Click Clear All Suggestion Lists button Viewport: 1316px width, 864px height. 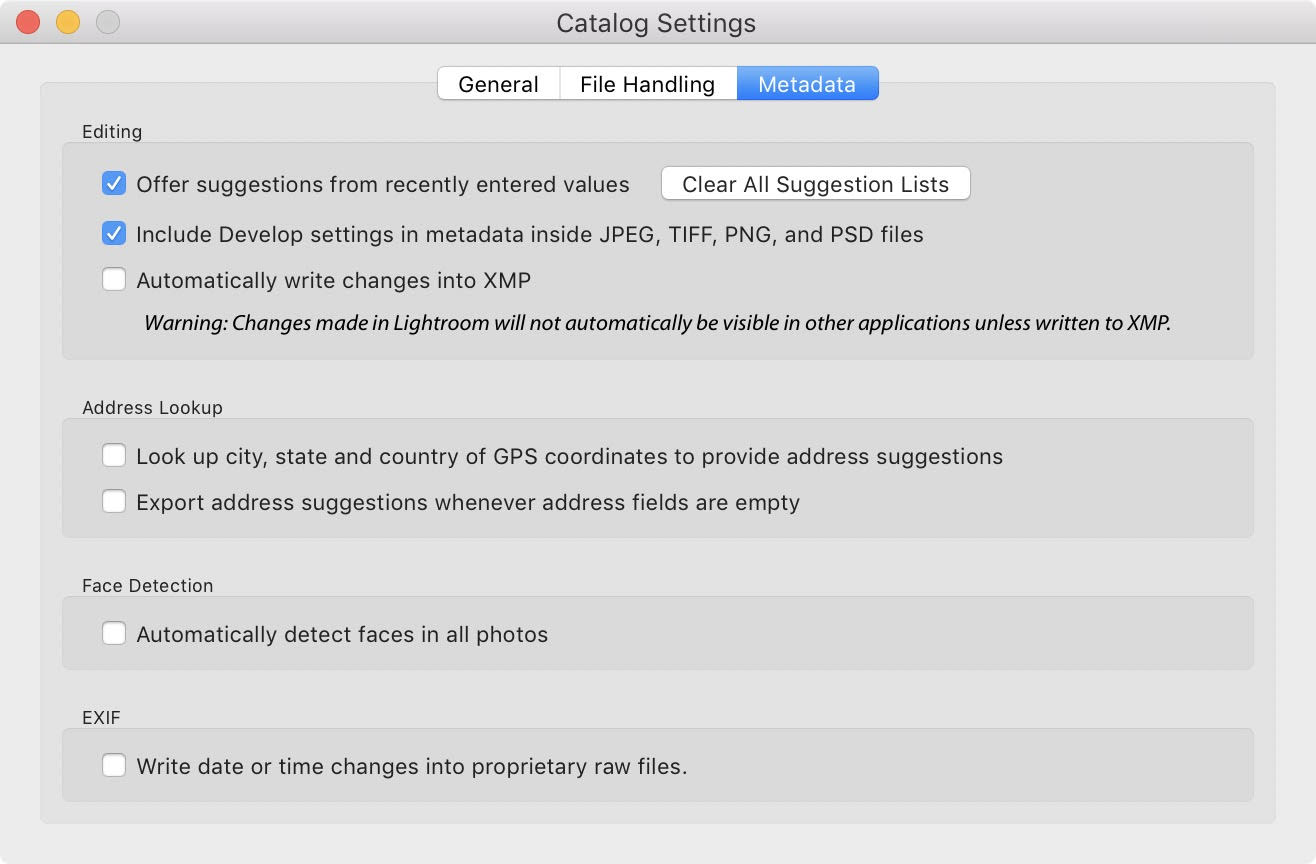pos(816,184)
